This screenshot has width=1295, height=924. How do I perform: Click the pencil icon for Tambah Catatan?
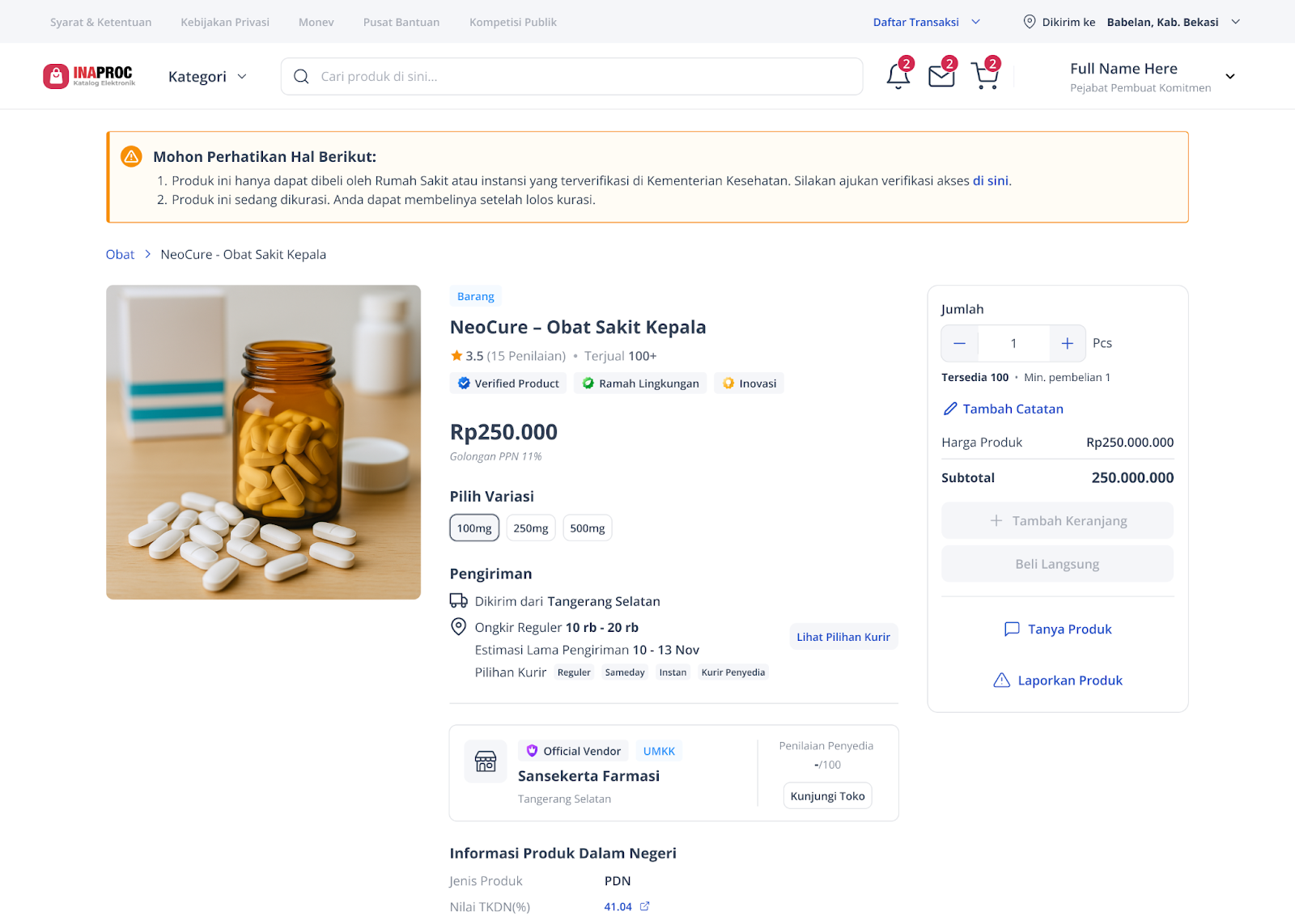tap(950, 409)
